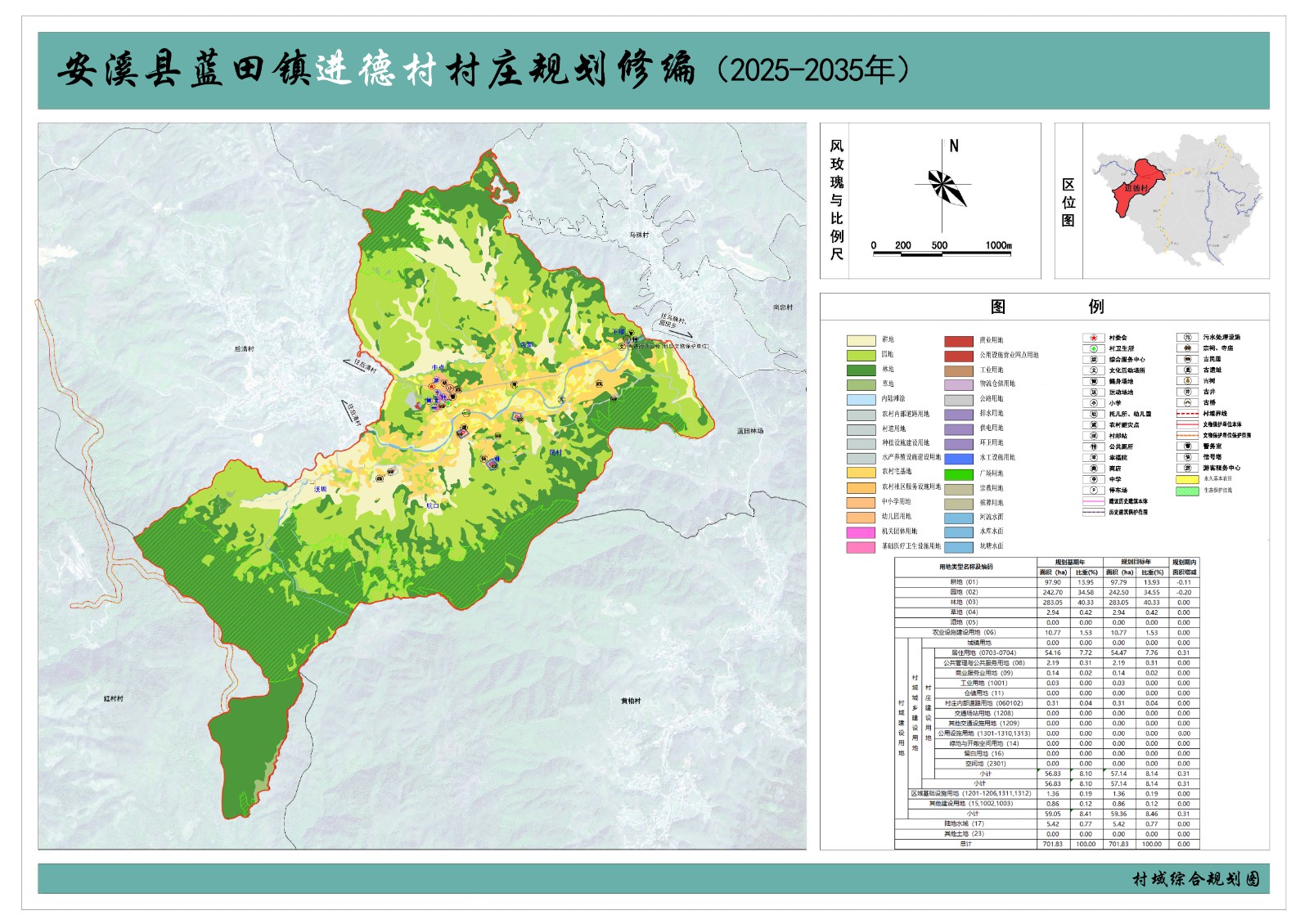Click the 图例 legend heading

pos(1046,307)
